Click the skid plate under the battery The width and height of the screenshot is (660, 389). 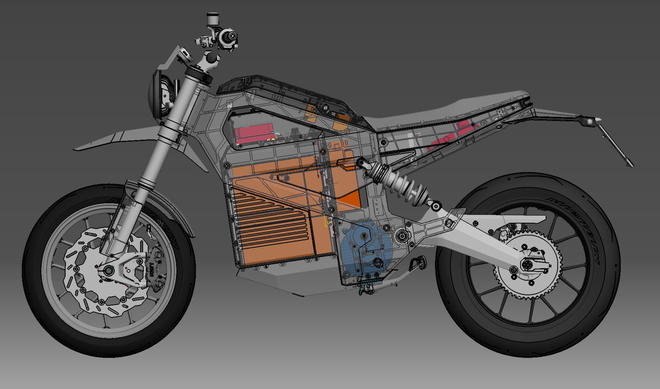click(290, 281)
